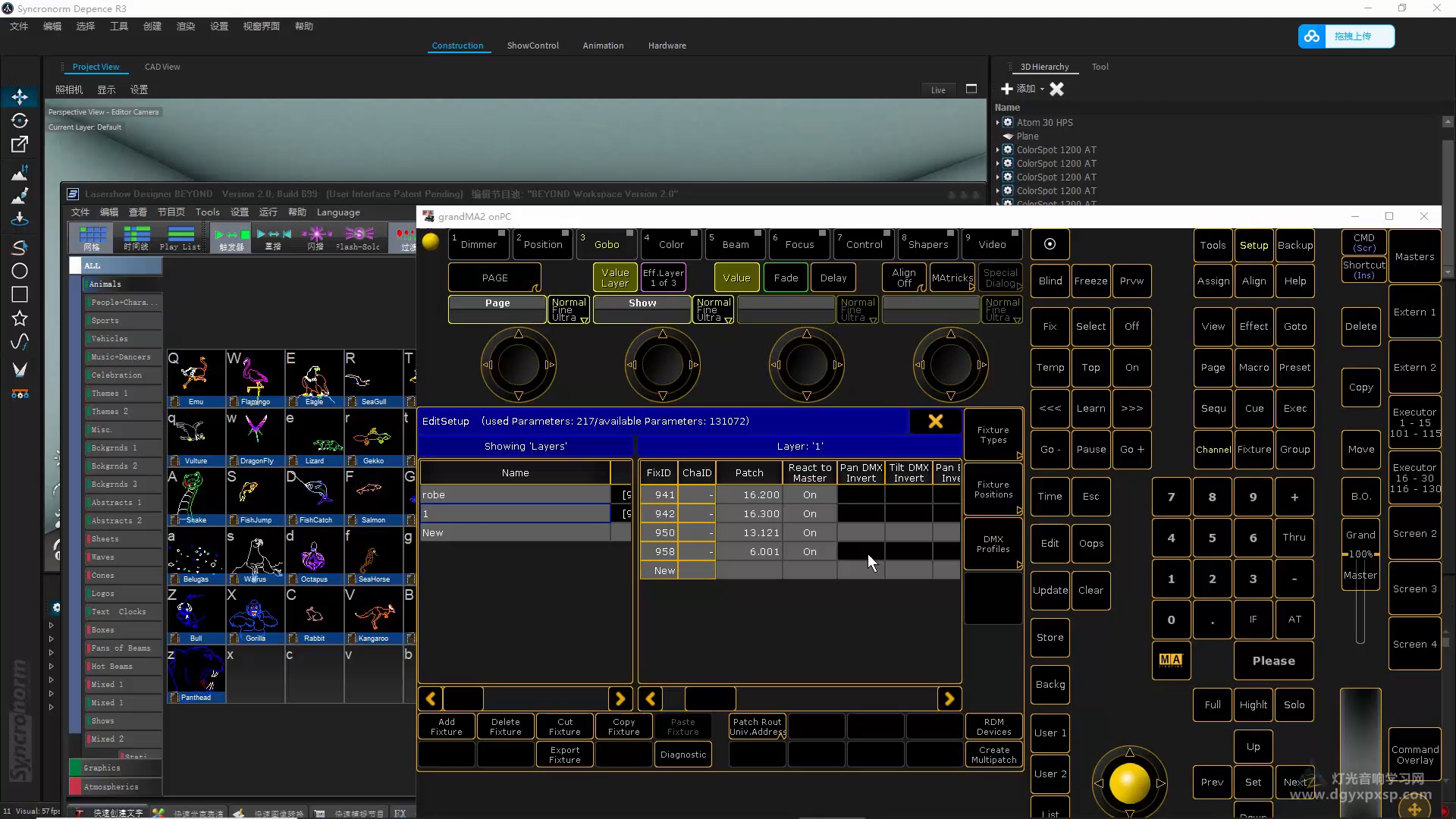The width and height of the screenshot is (1456, 819).
Task: Open the Special Dialog button
Action: pos(1001,278)
